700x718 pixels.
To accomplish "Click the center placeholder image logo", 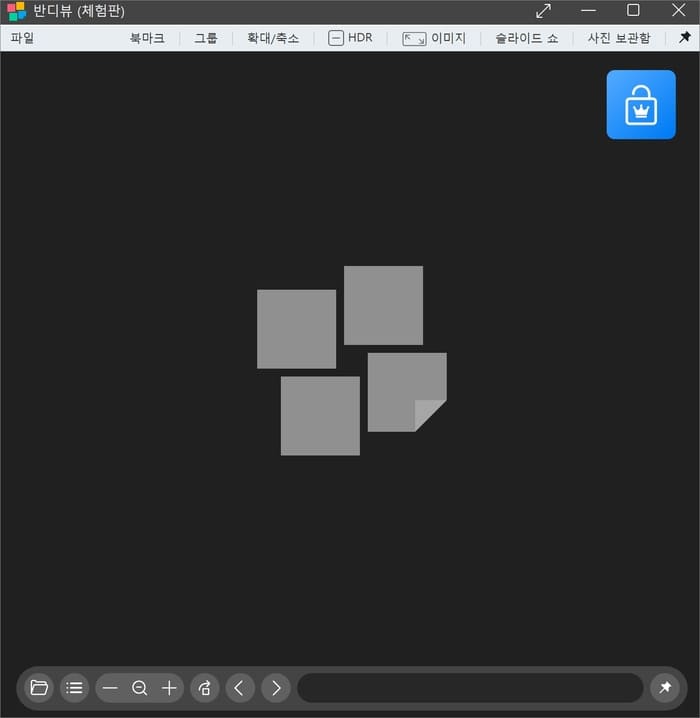I will 352,360.
